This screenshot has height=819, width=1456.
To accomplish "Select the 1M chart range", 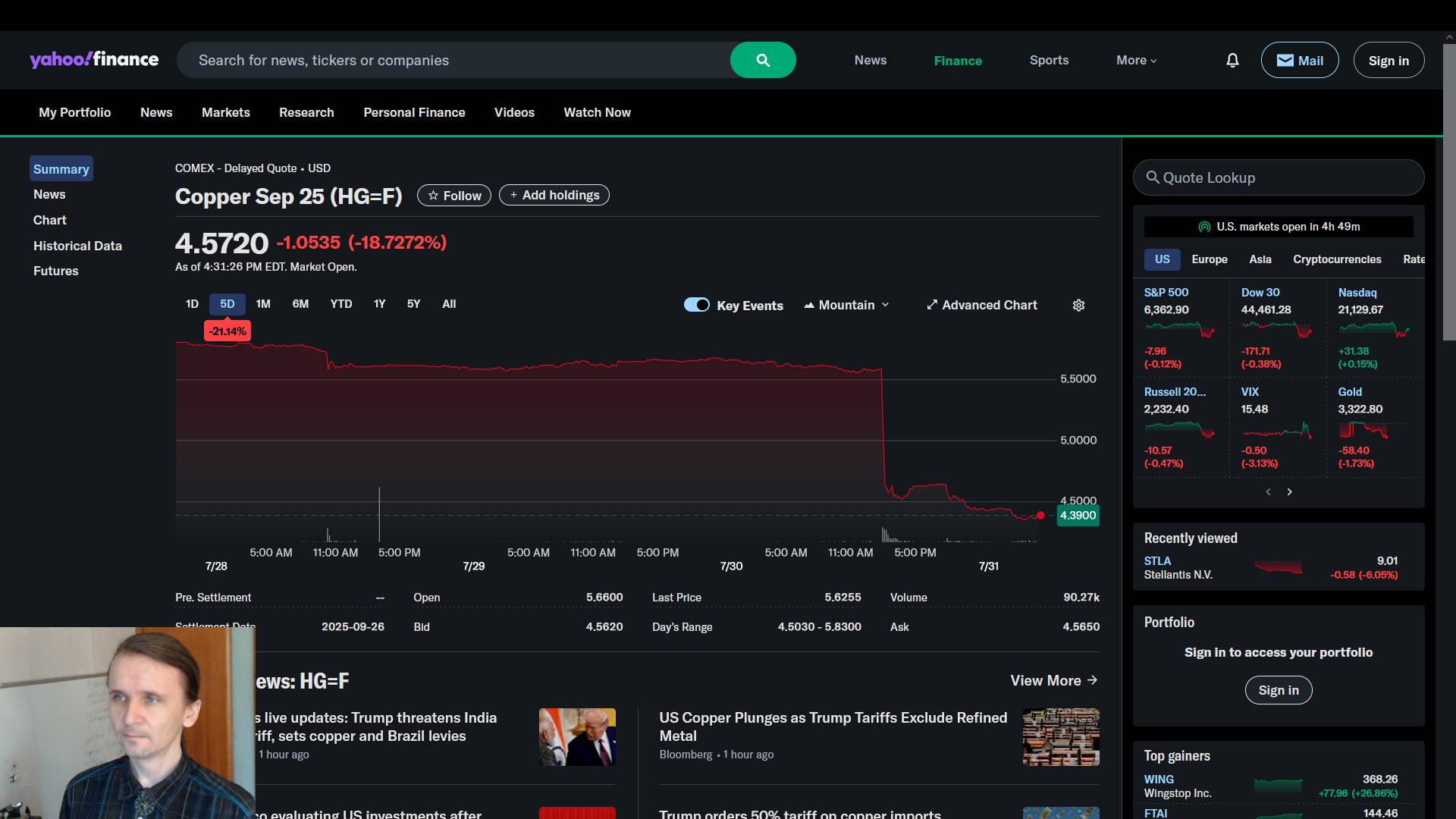I will pyautogui.click(x=263, y=304).
